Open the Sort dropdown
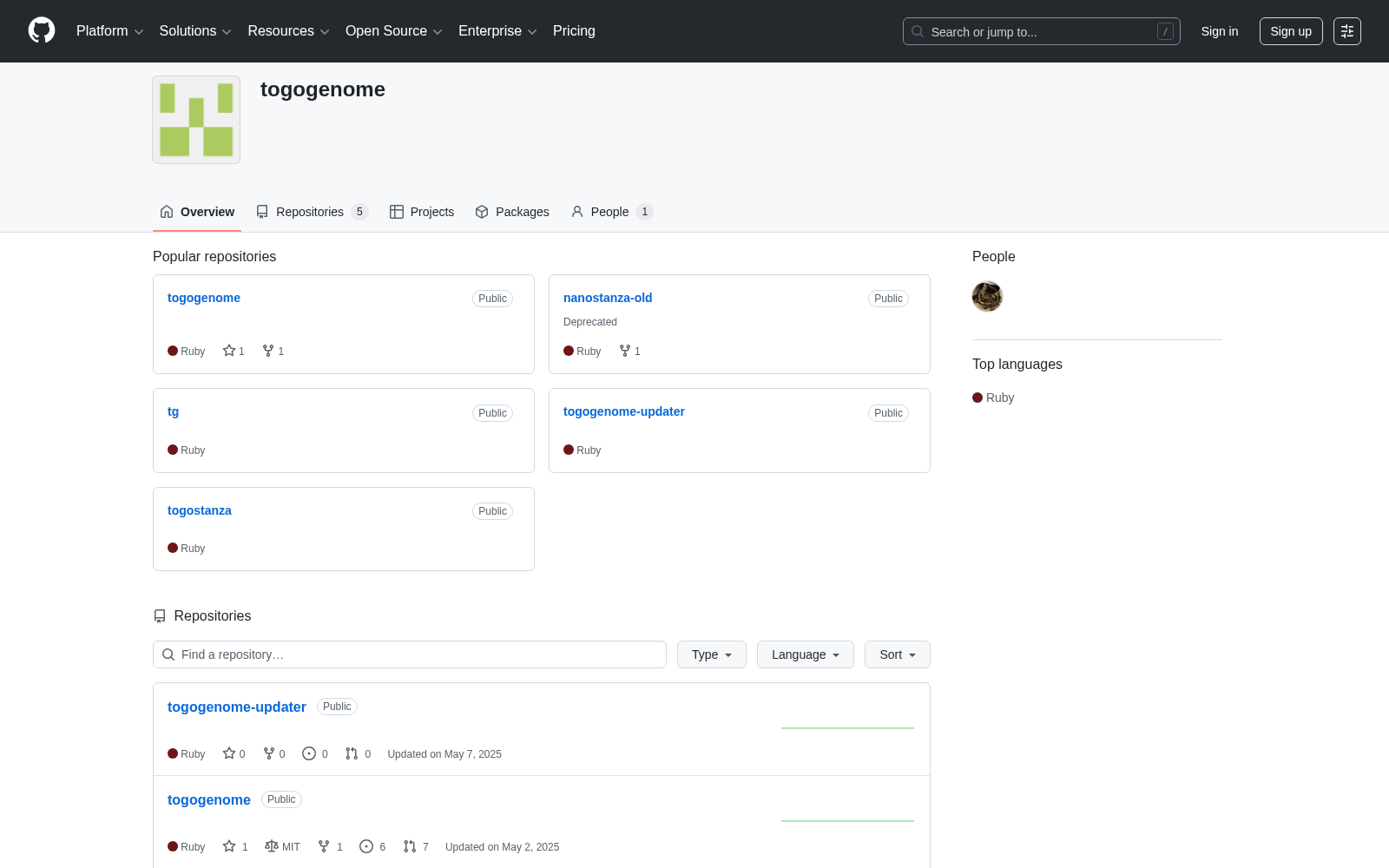Screen dimensions: 1389x868 [898, 654]
